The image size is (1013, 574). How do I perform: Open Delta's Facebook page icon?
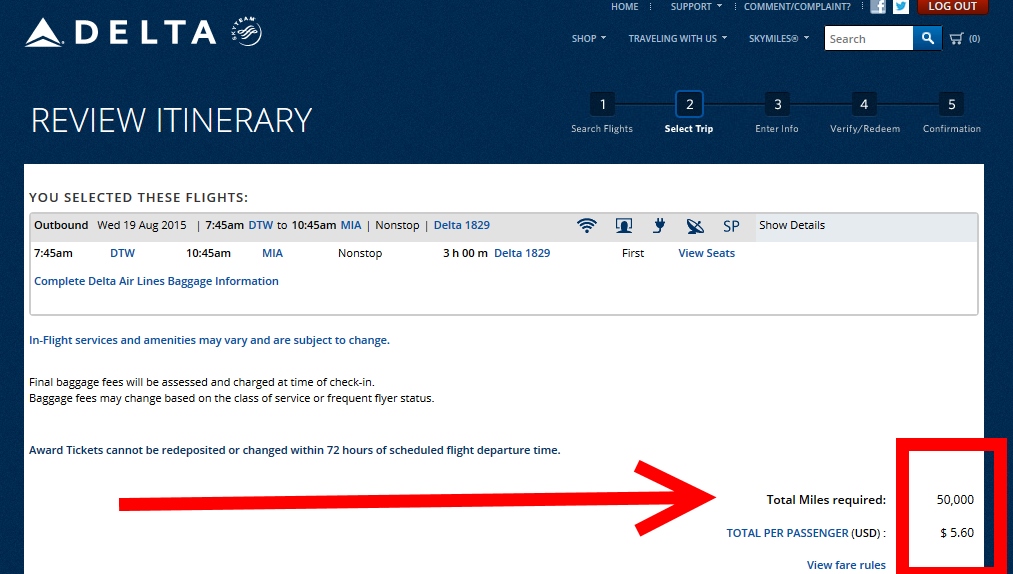pos(878,6)
